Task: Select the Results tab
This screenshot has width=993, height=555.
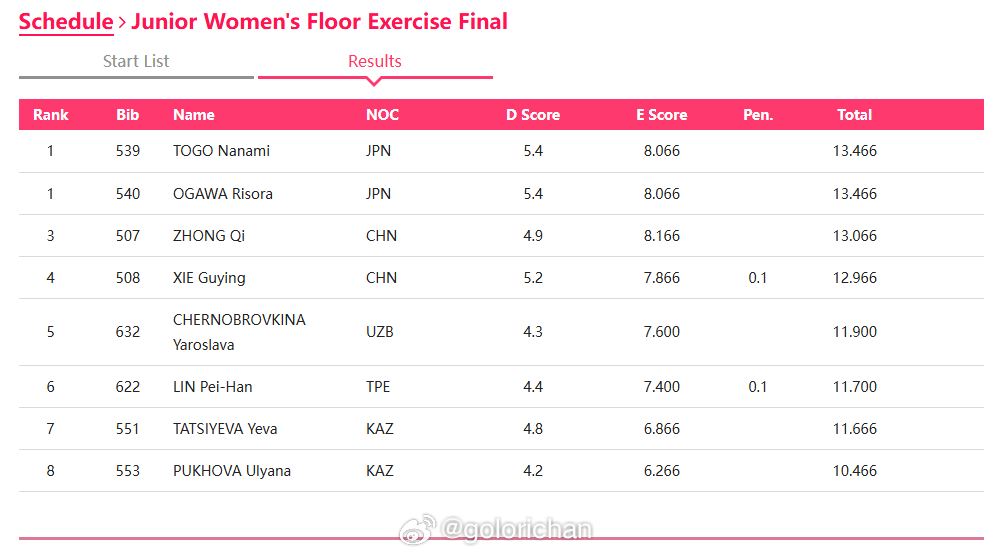Action: pyautogui.click(x=375, y=61)
